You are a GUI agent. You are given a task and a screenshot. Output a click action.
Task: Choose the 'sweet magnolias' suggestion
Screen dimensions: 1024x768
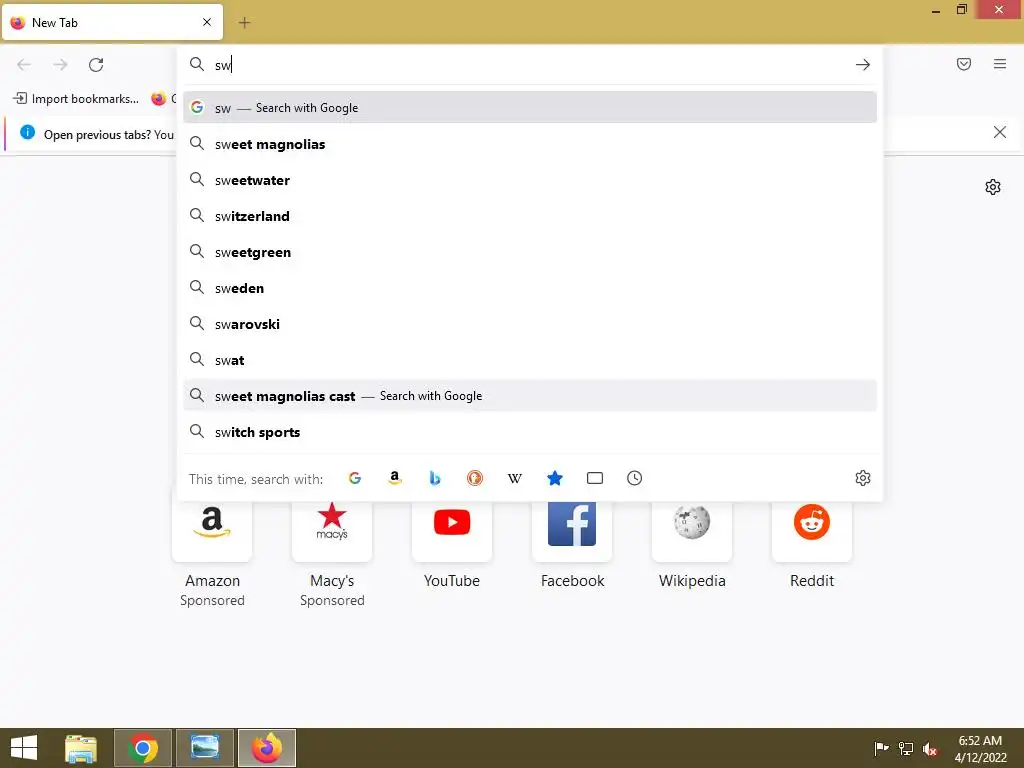coord(530,144)
